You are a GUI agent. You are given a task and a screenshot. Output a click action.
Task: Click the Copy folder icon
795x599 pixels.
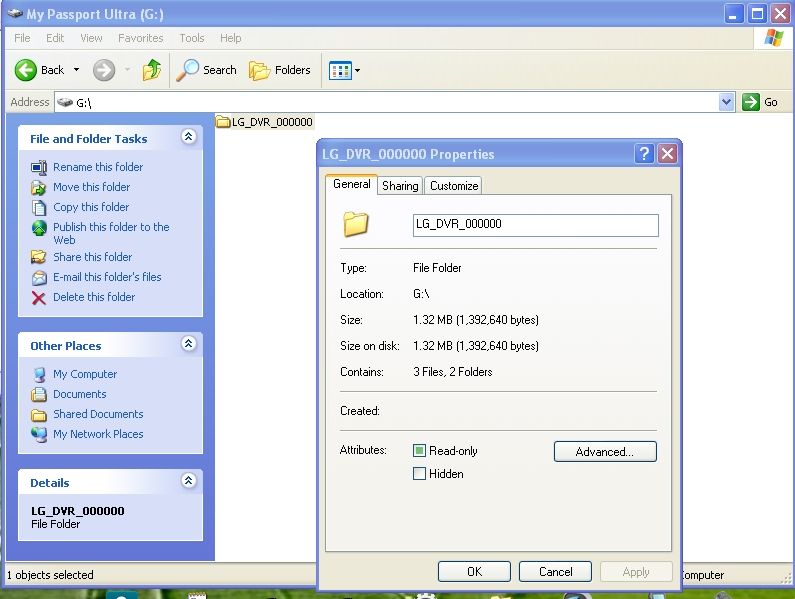(x=39, y=208)
